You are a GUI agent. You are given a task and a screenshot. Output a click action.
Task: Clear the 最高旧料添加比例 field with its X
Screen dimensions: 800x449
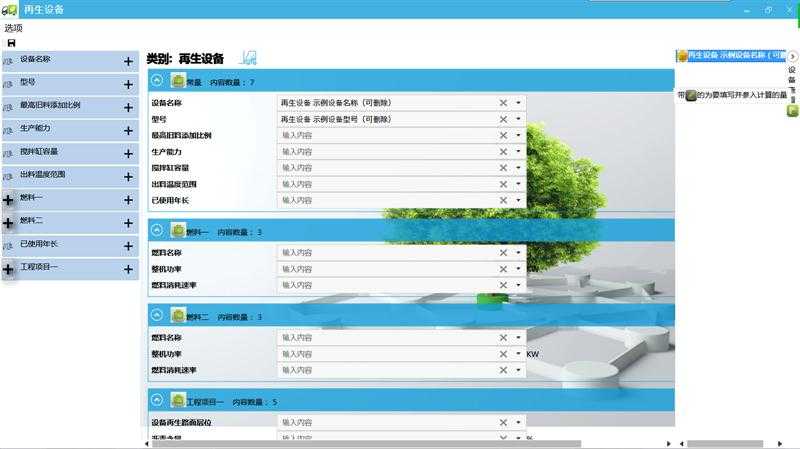[x=503, y=136]
